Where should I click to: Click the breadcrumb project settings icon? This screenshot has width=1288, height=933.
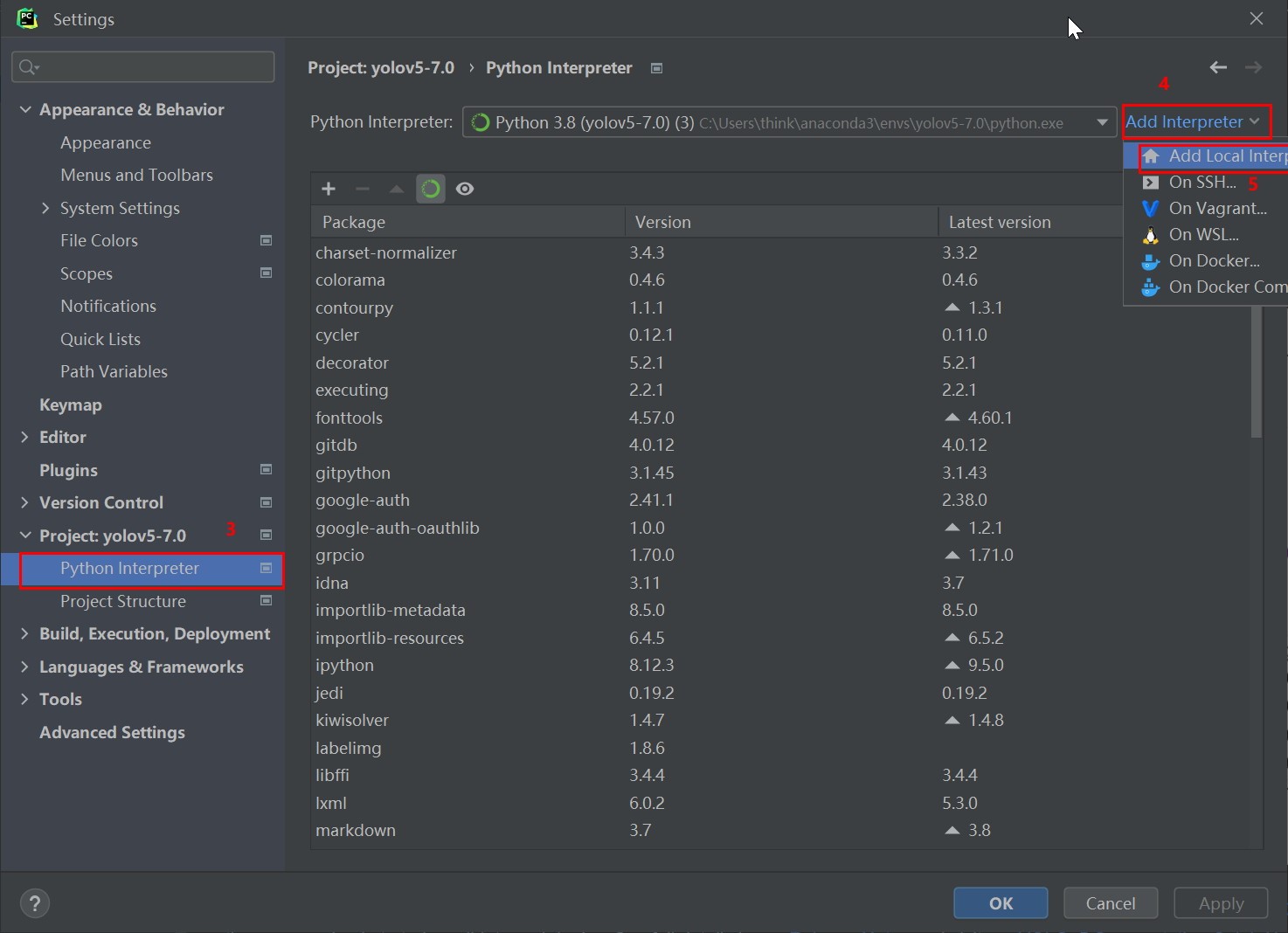pyautogui.click(x=657, y=68)
